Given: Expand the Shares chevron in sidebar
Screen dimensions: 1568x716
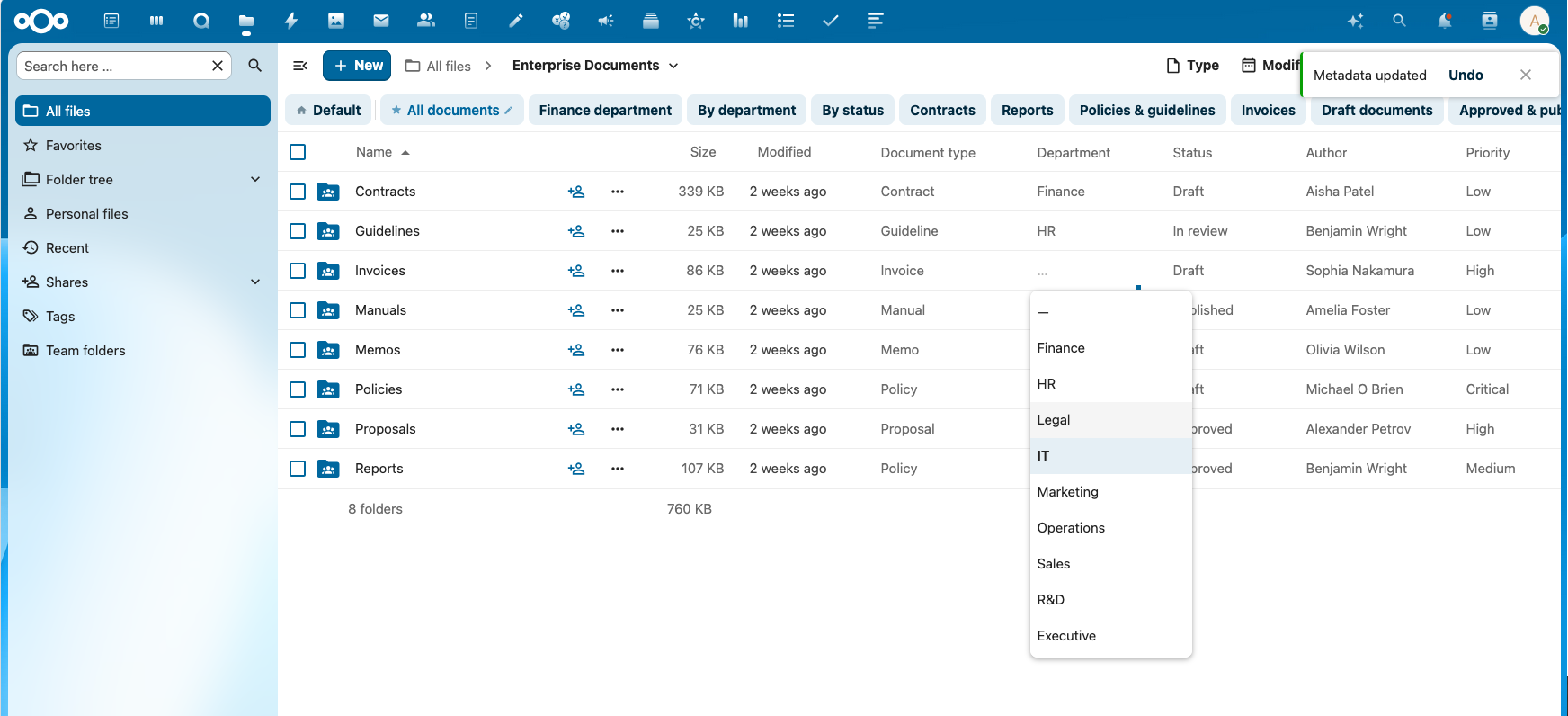Looking at the screenshot, I should pyautogui.click(x=255, y=282).
